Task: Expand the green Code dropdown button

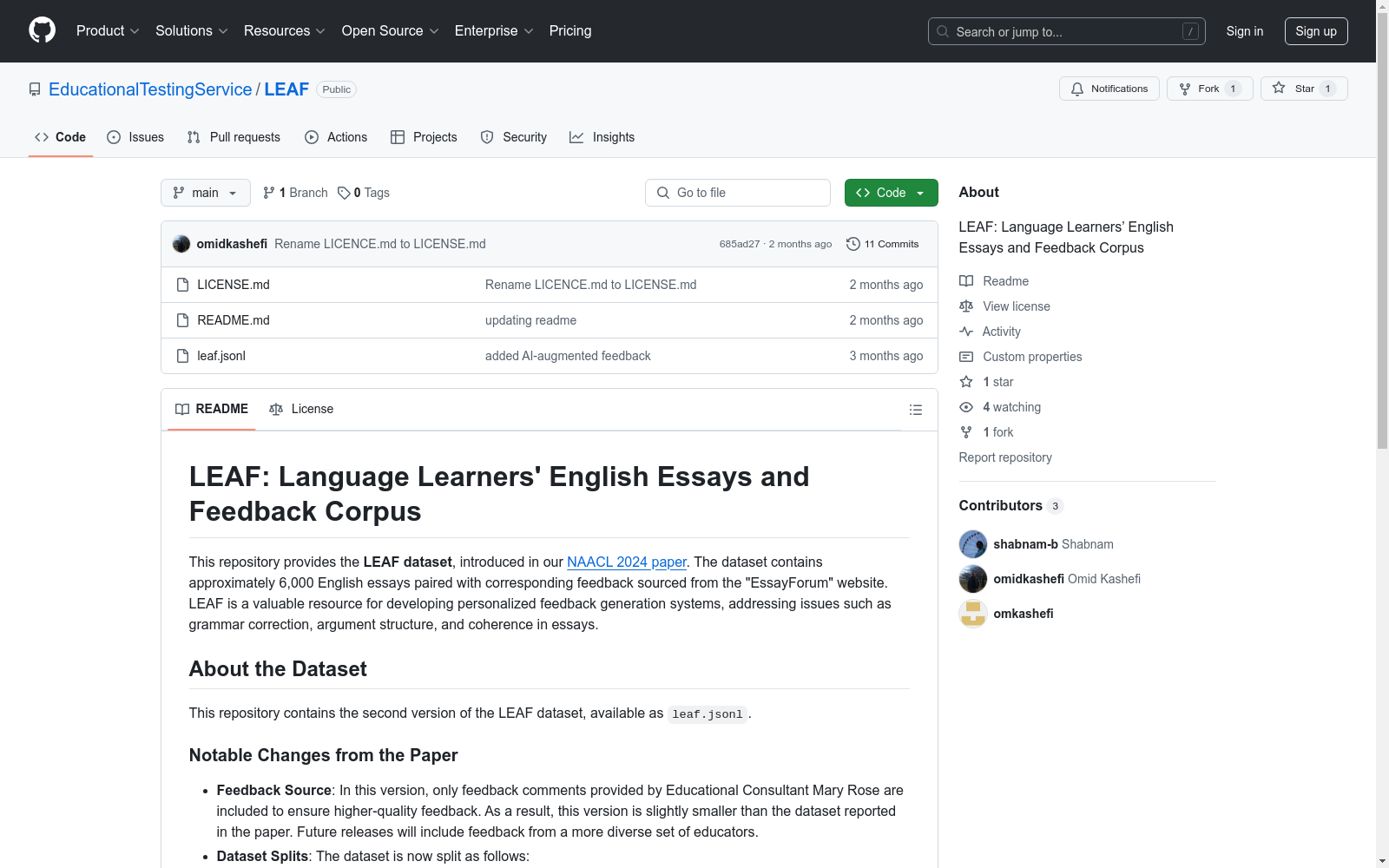Action: click(x=891, y=193)
